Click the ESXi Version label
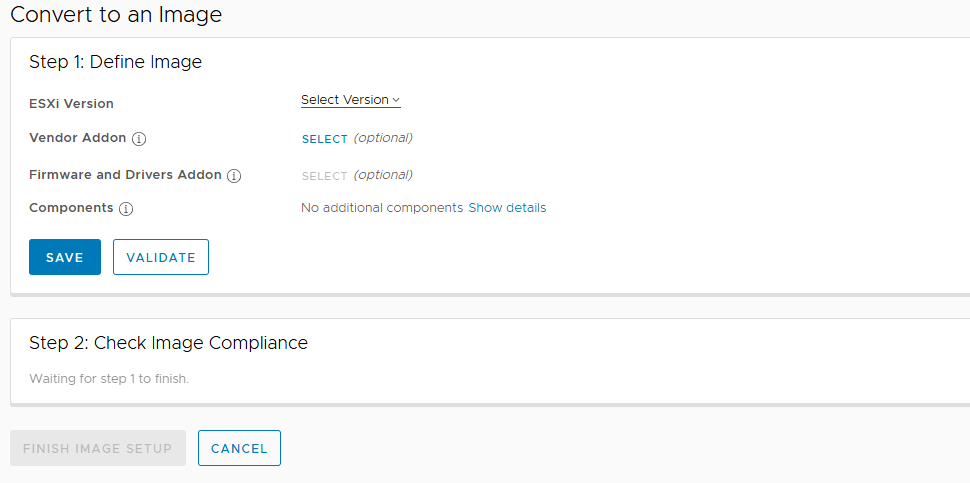The width and height of the screenshot is (970, 483). [71, 104]
